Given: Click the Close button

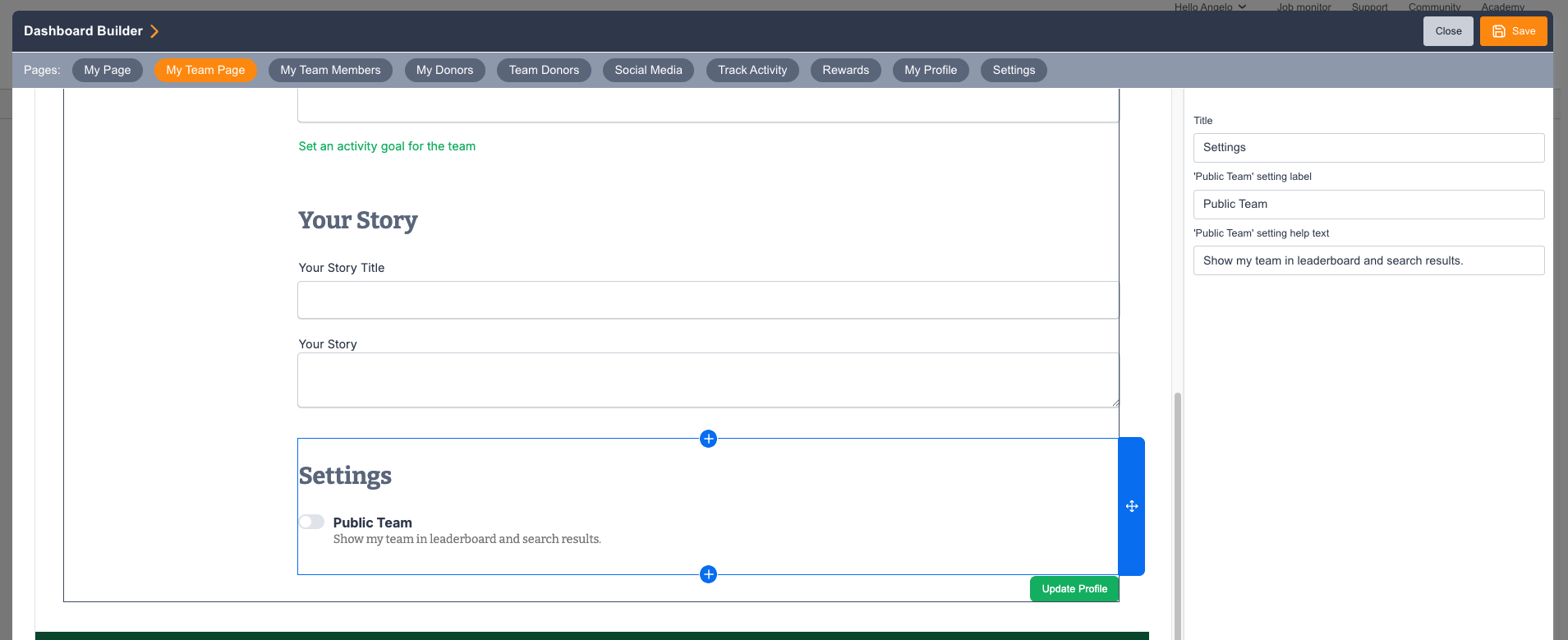Looking at the screenshot, I should click(1448, 31).
